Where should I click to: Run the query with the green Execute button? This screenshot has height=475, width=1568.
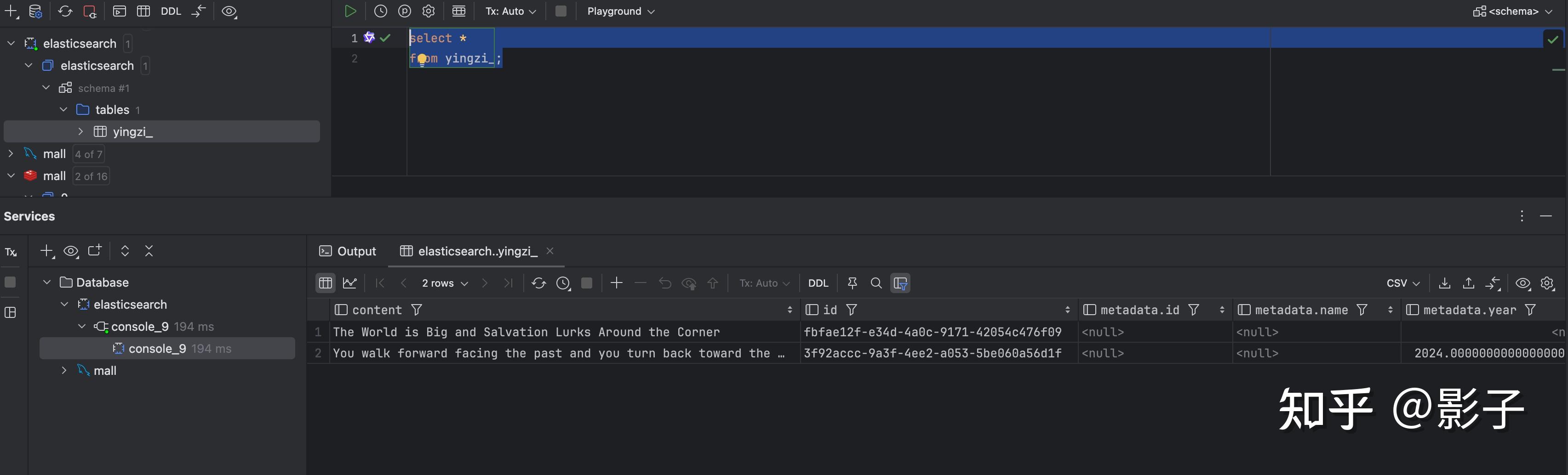(x=350, y=11)
